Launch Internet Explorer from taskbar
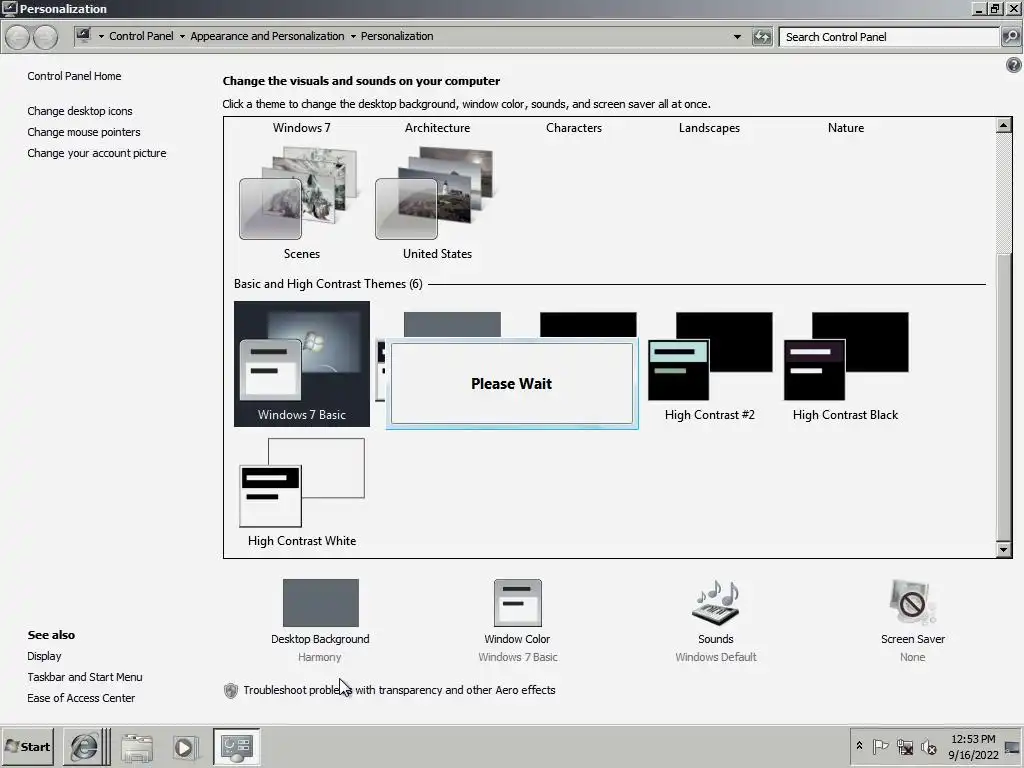1024x768 pixels. (84, 746)
